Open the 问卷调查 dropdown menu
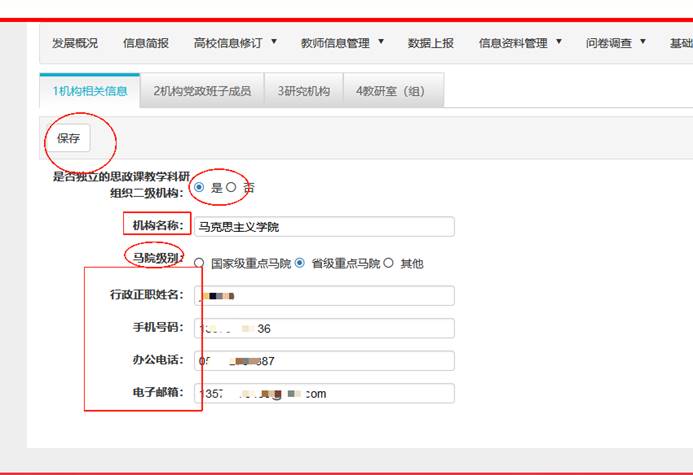Image resolution: width=693 pixels, height=475 pixels. click(x=615, y=43)
